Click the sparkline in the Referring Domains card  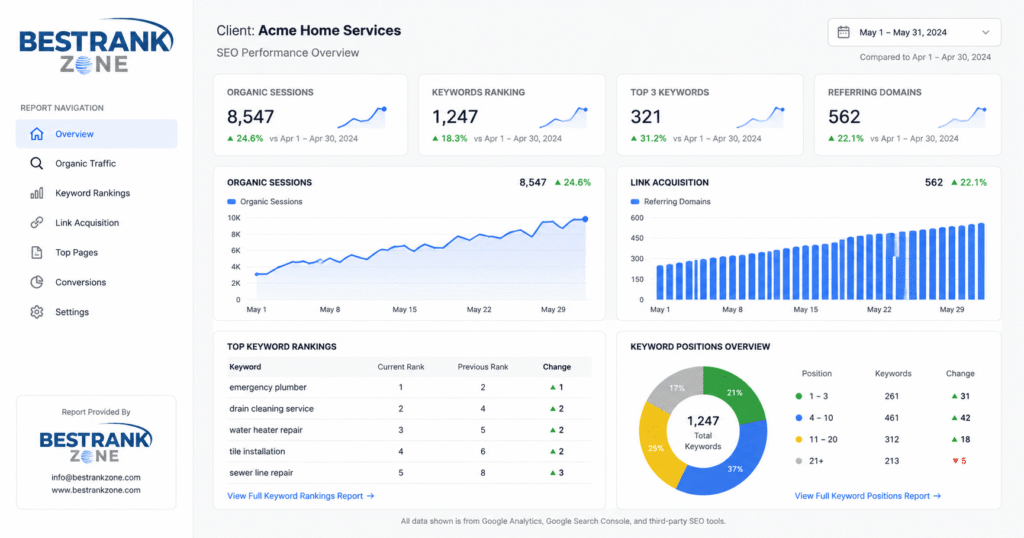963,118
